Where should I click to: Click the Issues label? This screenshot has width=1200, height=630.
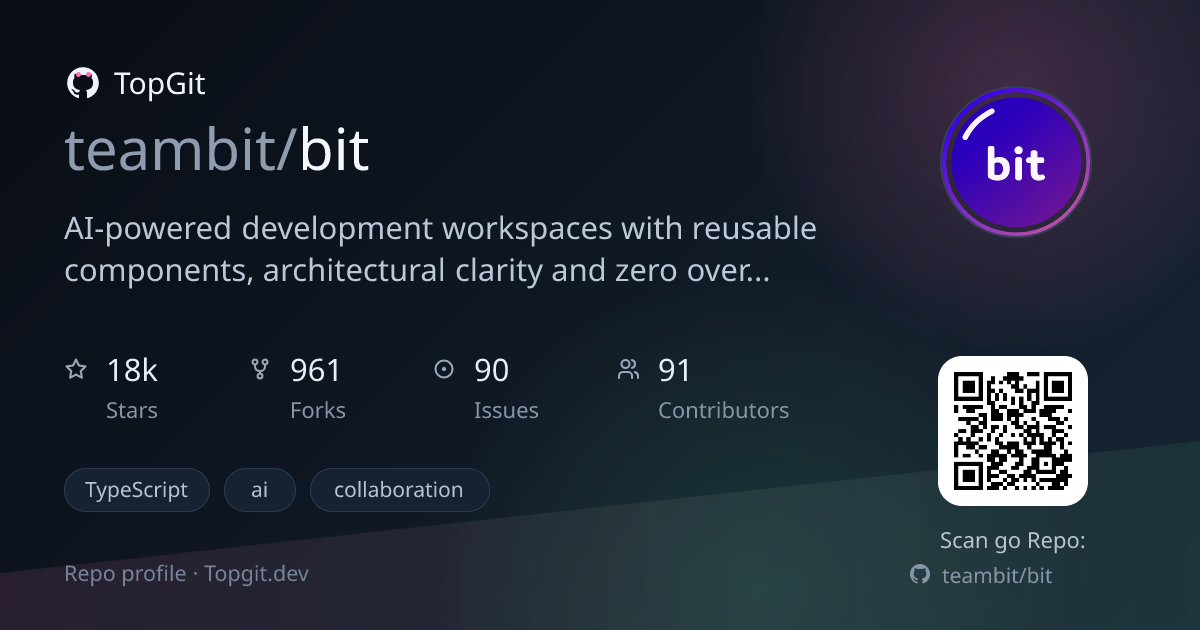pyautogui.click(x=506, y=410)
